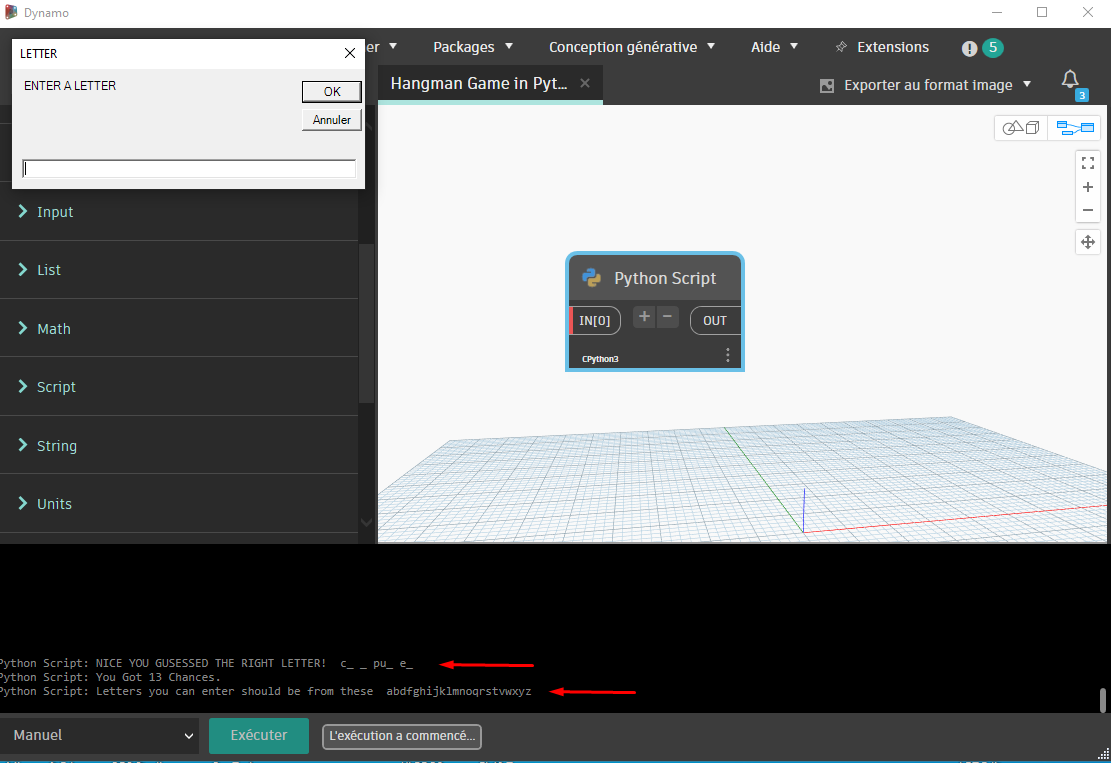Switch to 3D geometry preview mode
Viewport: 1111px width, 763px height.
(x=1020, y=128)
